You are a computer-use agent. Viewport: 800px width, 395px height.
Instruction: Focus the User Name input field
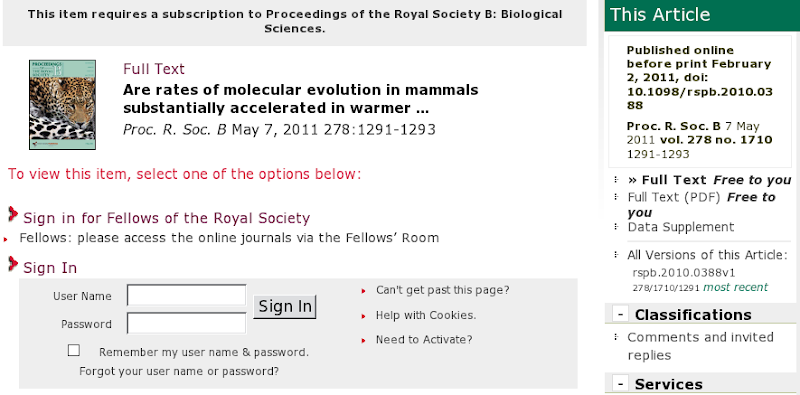pos(187,295)
